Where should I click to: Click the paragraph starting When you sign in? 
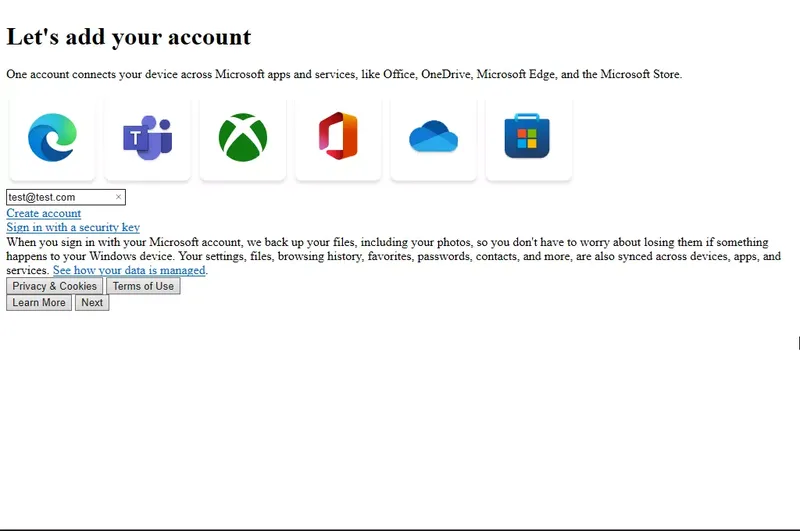click(393, 256)
